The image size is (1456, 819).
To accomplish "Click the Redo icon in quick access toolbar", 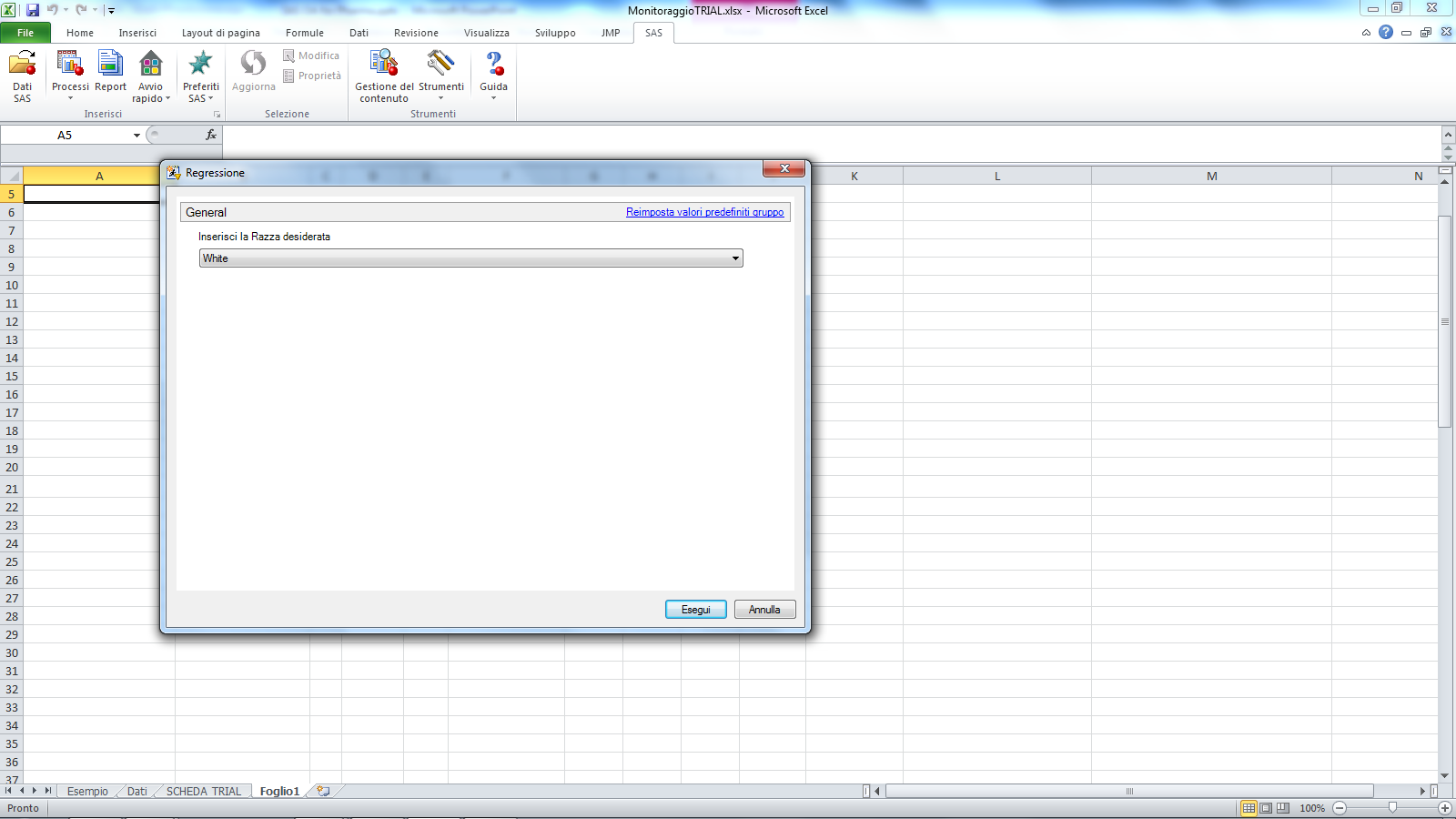I will tap(81, 10).
